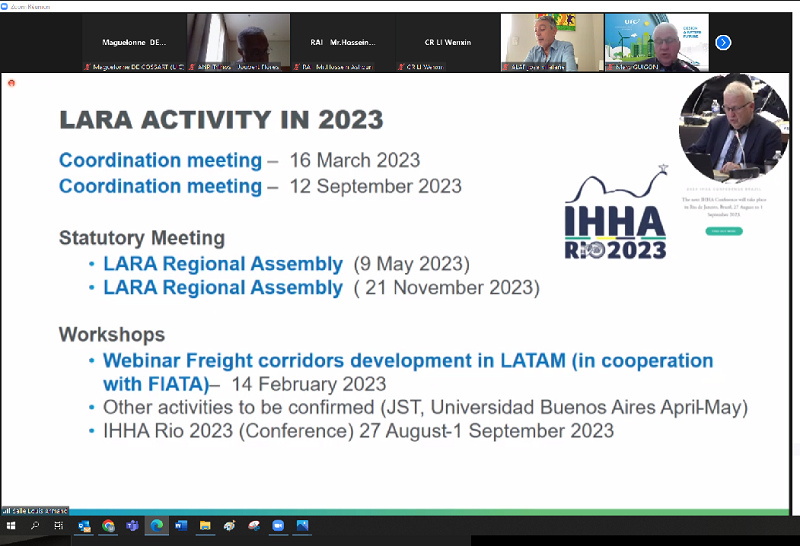The width and height of the screenshot is (800, 546).
Task: Click the IHHA Rio 2023 logo
Action: click(616, 212)
